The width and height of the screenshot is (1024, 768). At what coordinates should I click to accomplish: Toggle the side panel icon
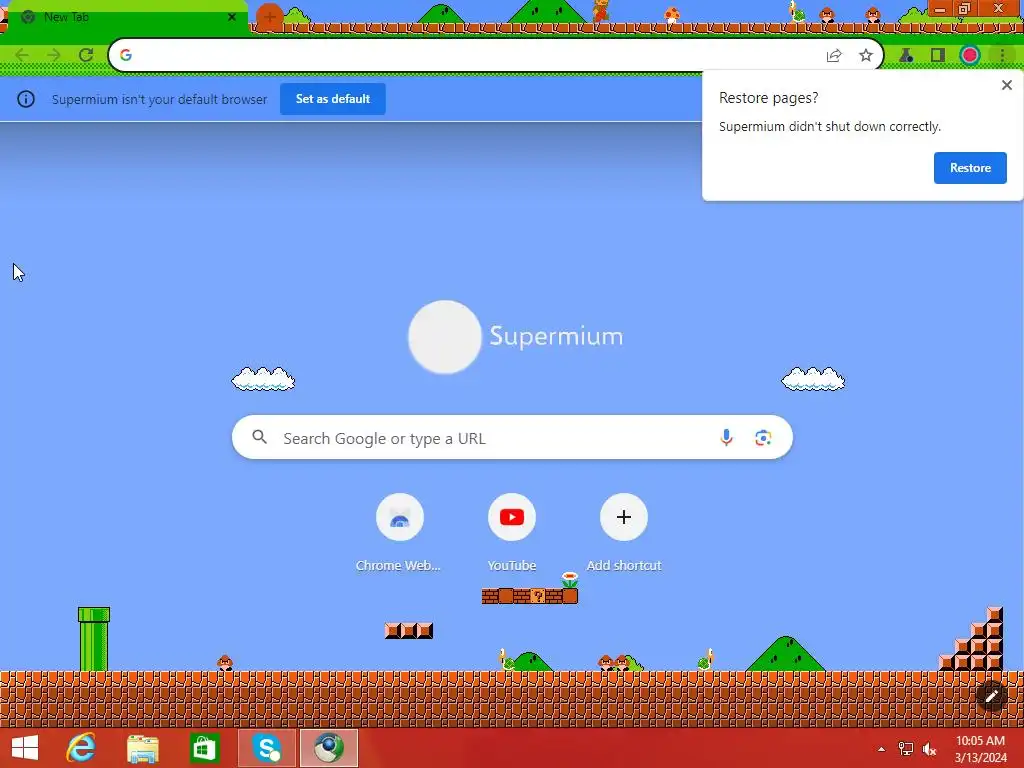coord(938,56)
